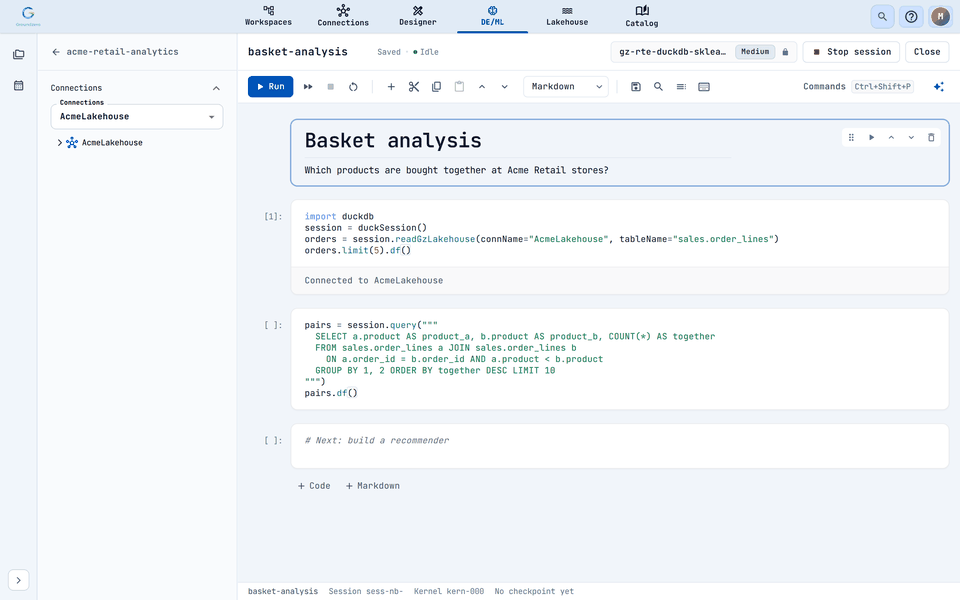Image resolution: width=960 pixels, height=600 pixels.
Task: Expand the AcmeLakehouse tree node
Action: [59, 143]
